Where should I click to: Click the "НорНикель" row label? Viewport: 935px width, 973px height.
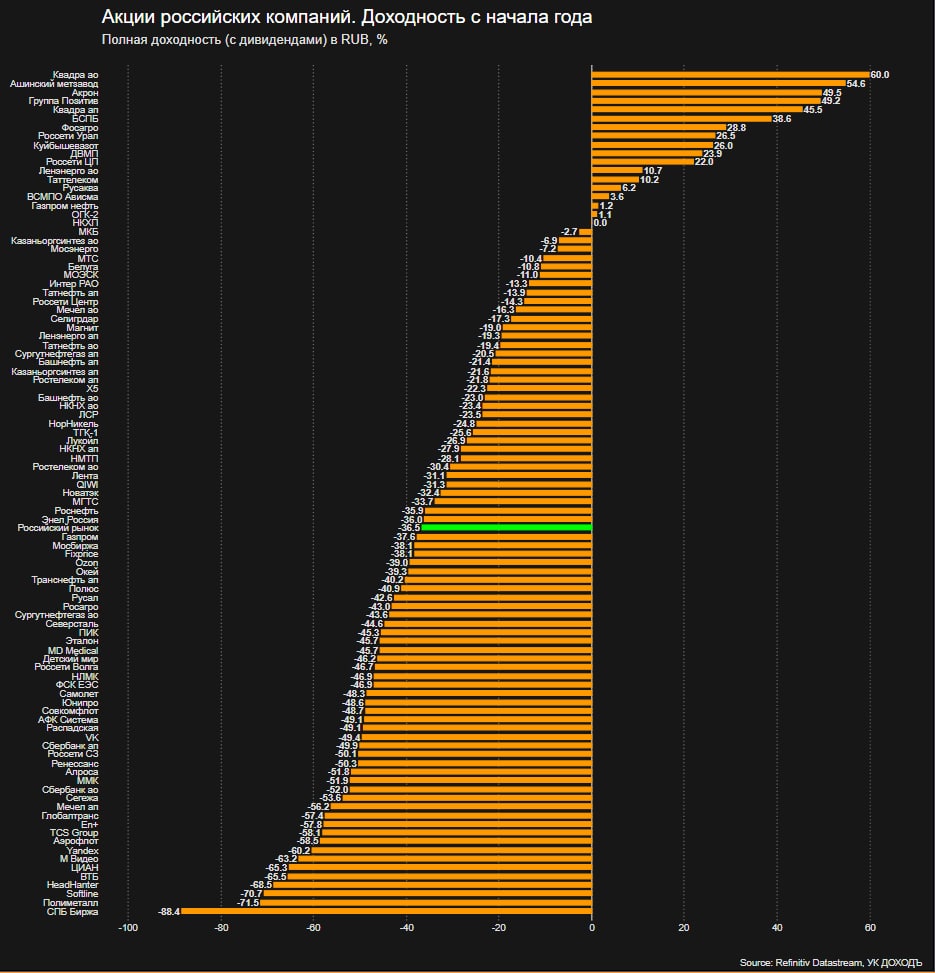pos(73,424)
